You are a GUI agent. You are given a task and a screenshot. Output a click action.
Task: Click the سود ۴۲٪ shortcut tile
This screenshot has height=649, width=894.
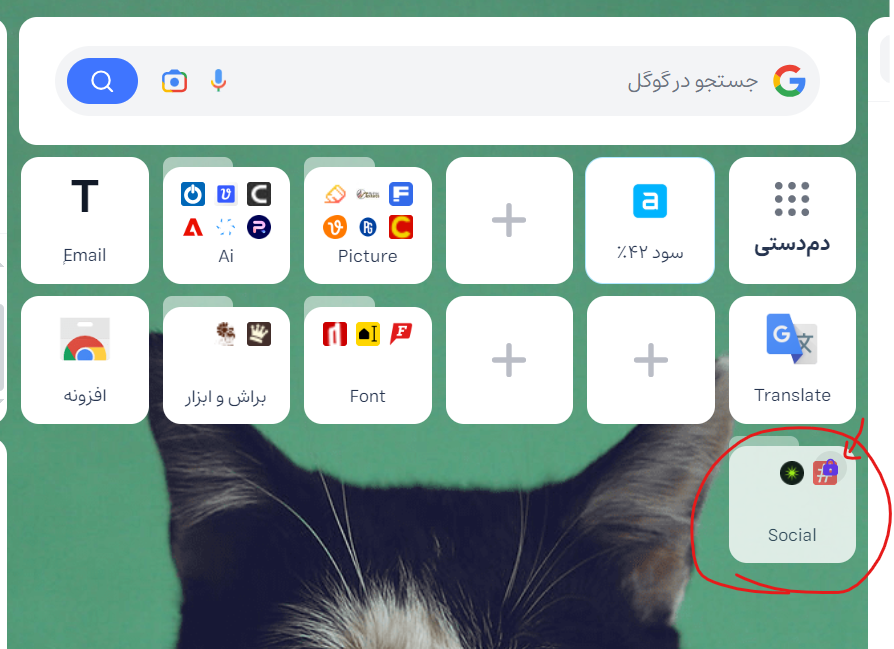[650, 220]
